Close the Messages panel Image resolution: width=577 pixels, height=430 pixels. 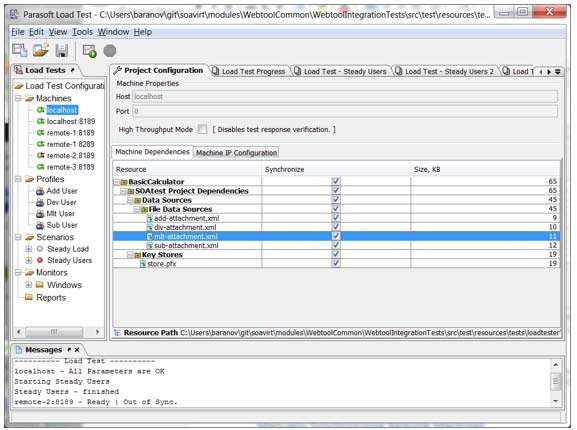77,349
